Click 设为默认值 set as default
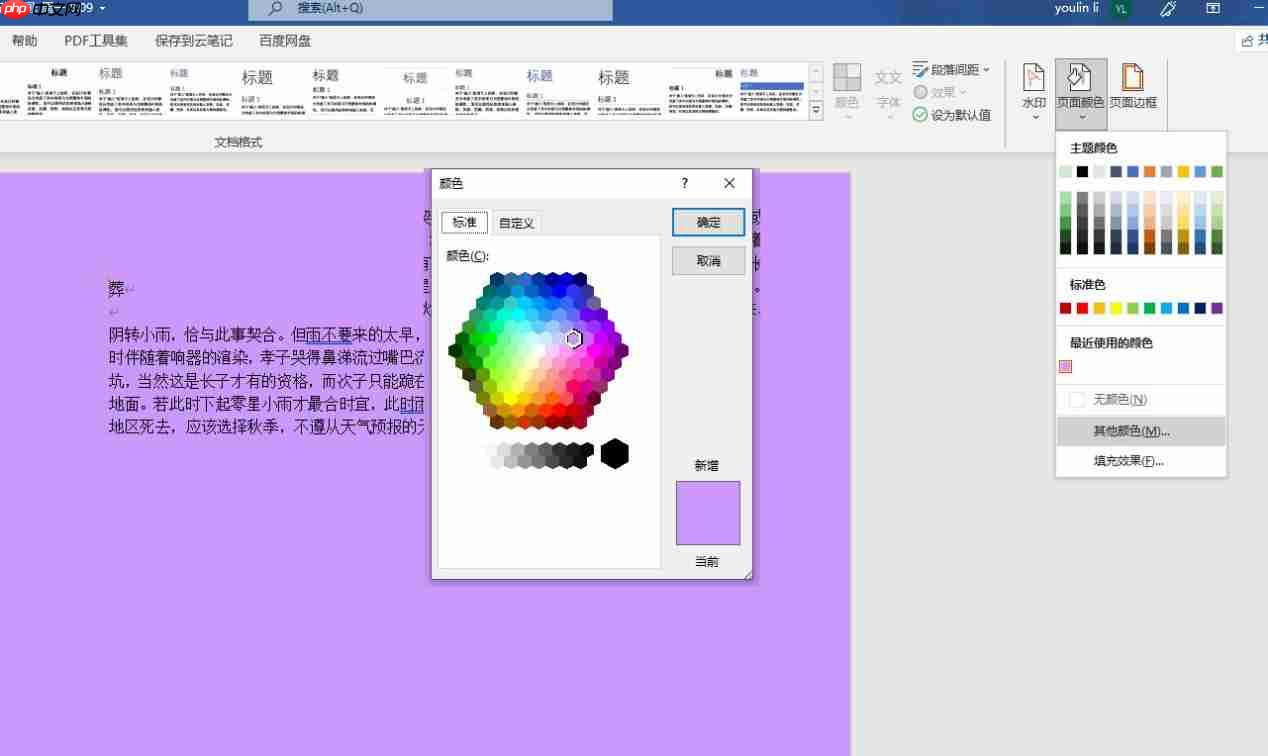This screenshot has height=756, width=1268. pyautogui.click(x=951, y=115)
